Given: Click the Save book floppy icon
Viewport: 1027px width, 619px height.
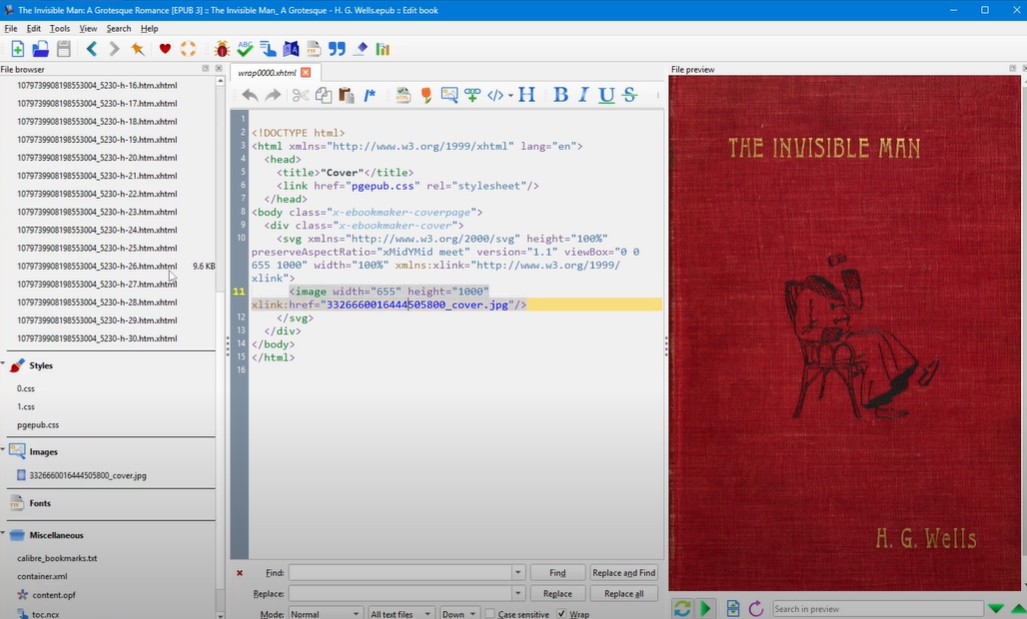Looking at the screenshot, I should (x=64, y=49).
